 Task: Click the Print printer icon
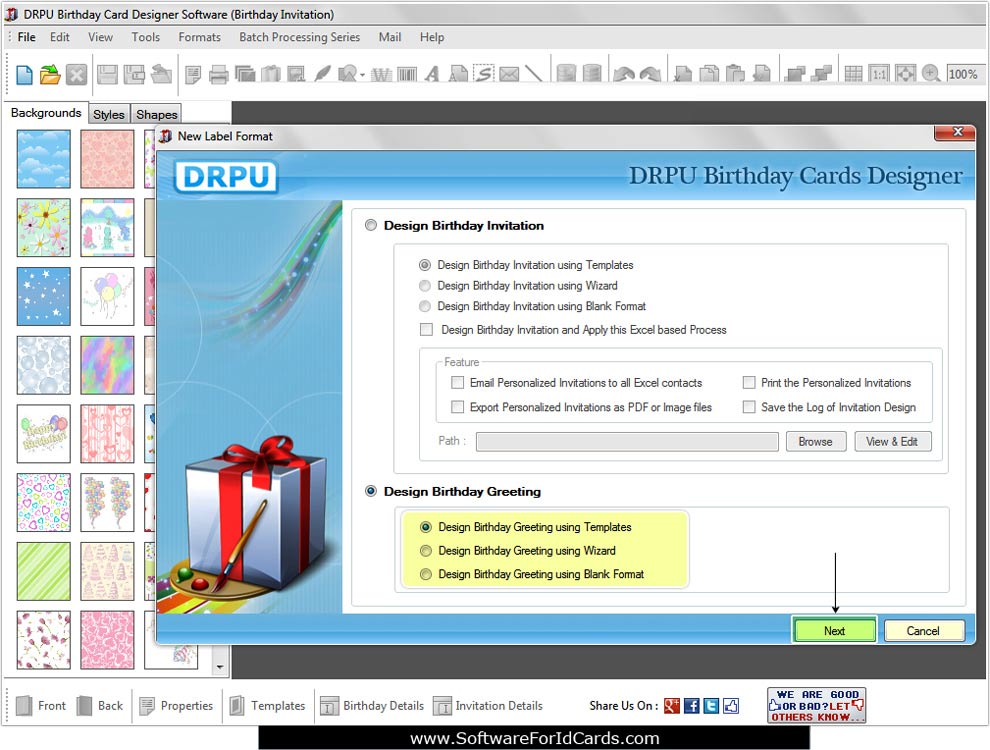[x=218, y=74]
